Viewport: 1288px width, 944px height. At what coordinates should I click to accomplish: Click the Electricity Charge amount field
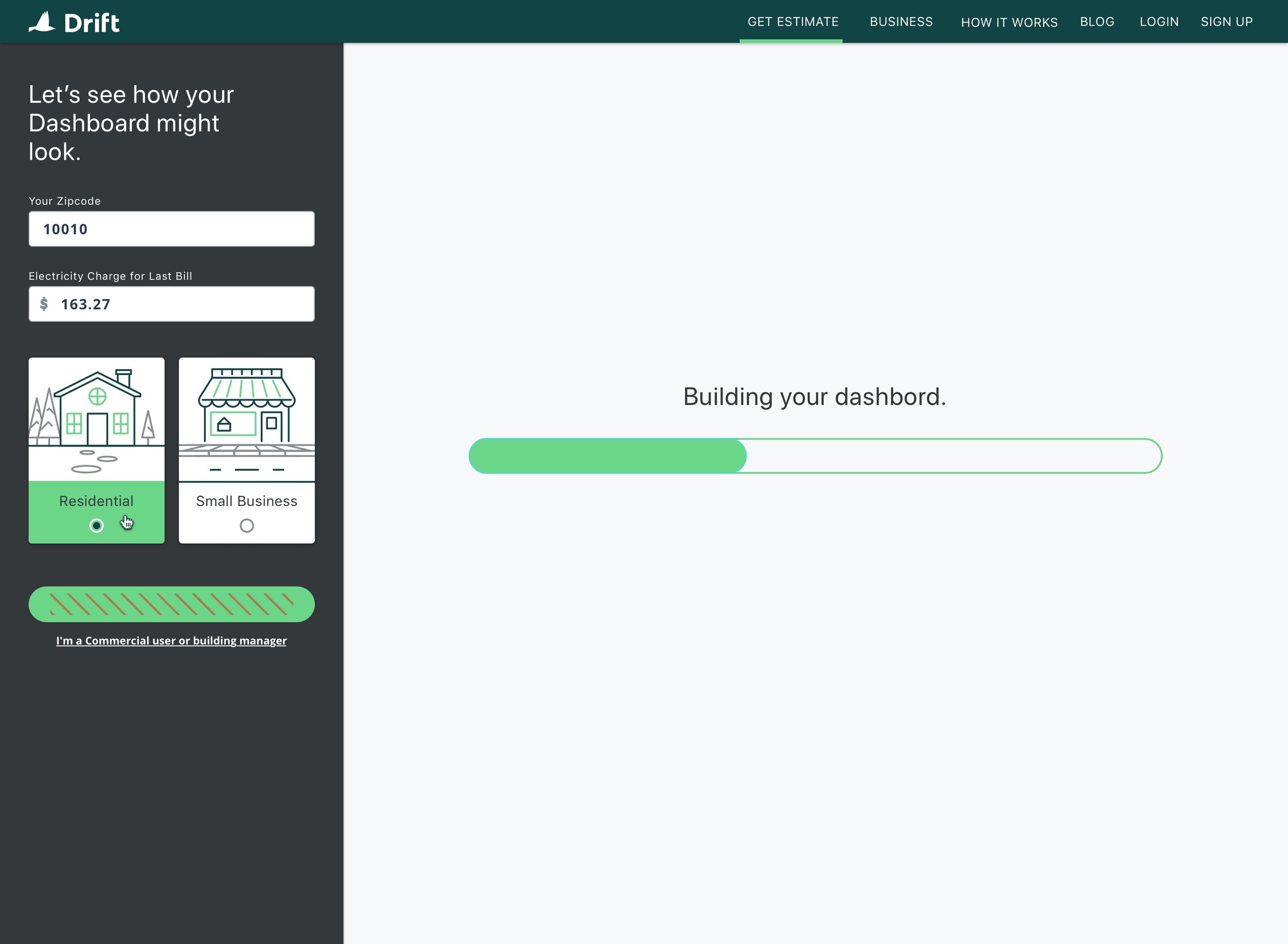click(x=172, y=304)
